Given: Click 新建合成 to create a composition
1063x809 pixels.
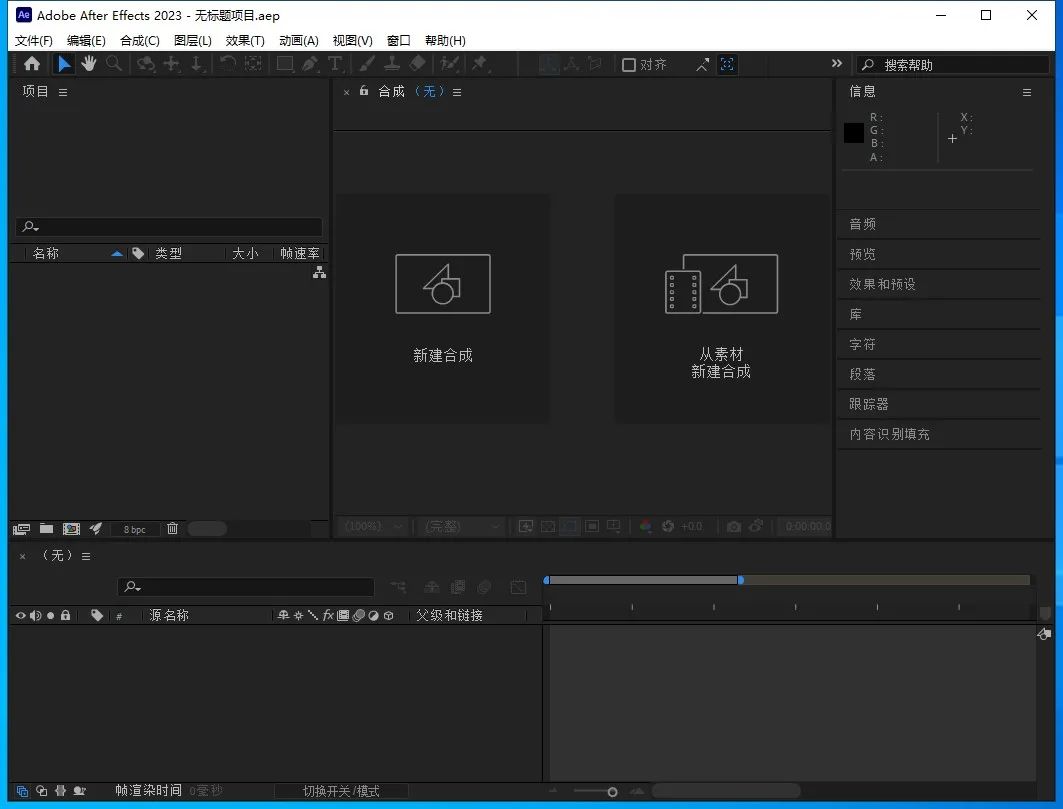Looking at the screenshot, I should [x=442, y=354].
